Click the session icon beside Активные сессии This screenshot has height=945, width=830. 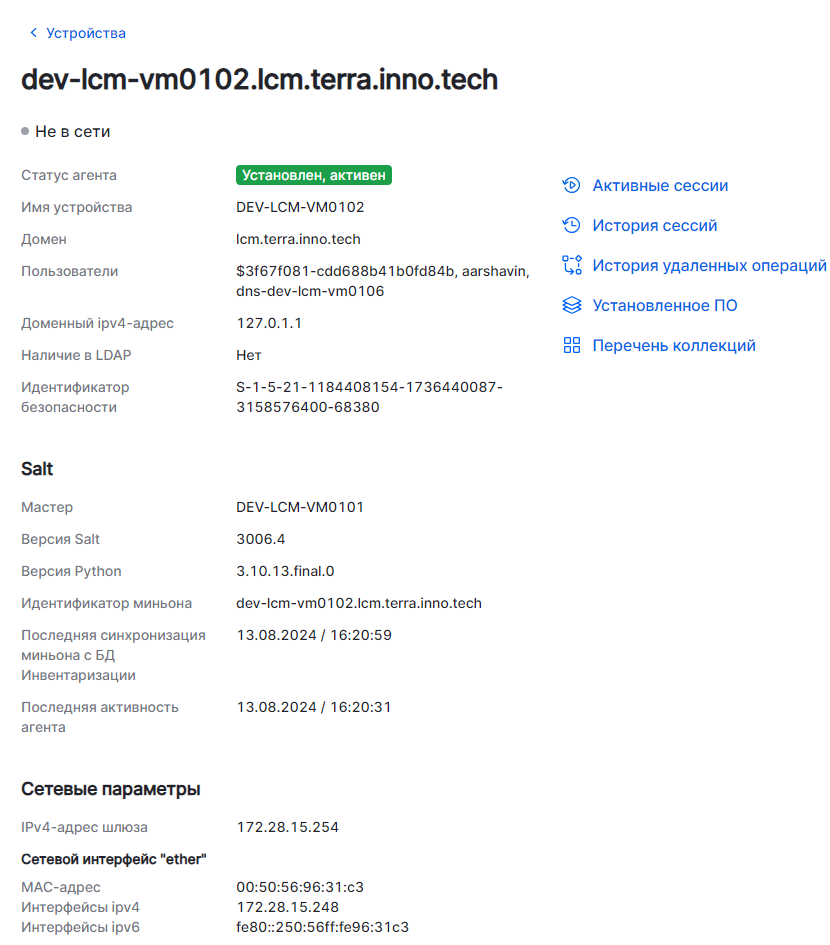572,185
